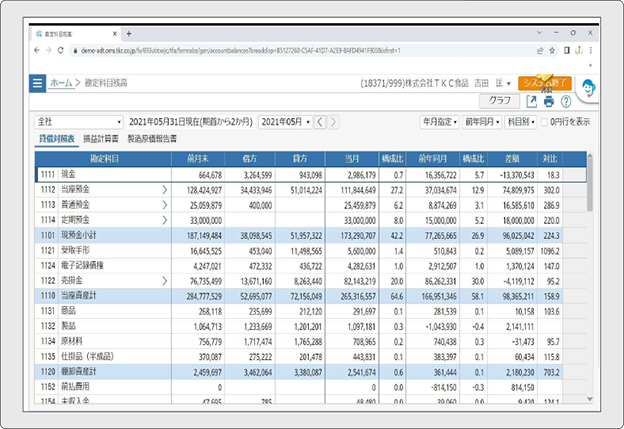Screen dimensions: 624x429
Task: Select the 1121 受取手形 row
Action: (310, 251)
